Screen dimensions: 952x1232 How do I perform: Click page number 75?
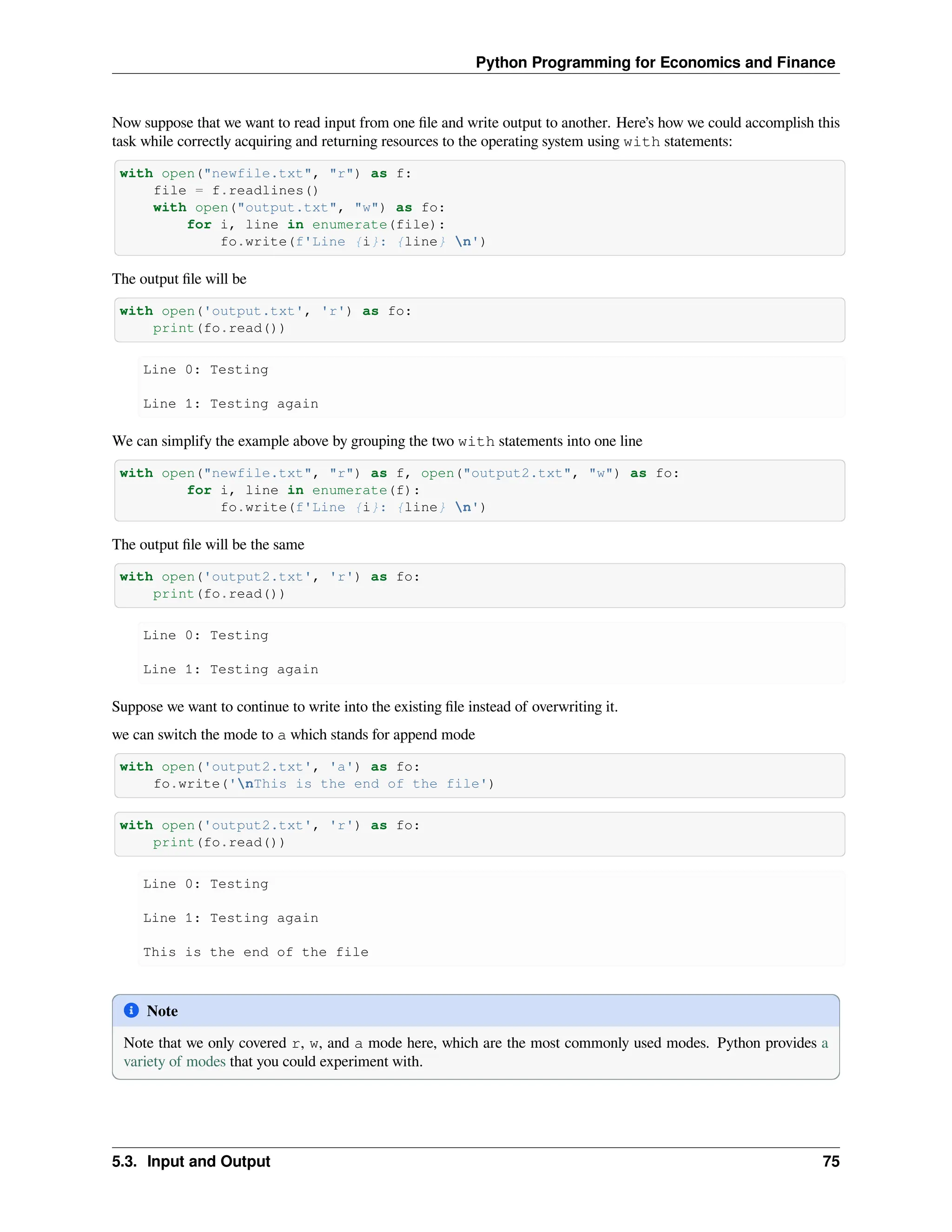point(831,1161)
